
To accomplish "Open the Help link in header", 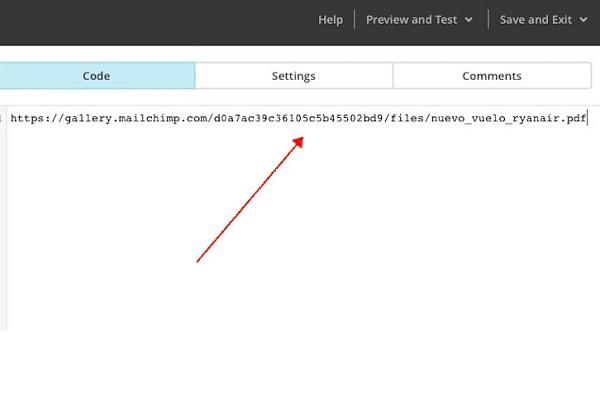I will pyautogui.click(x=330, y=20).
